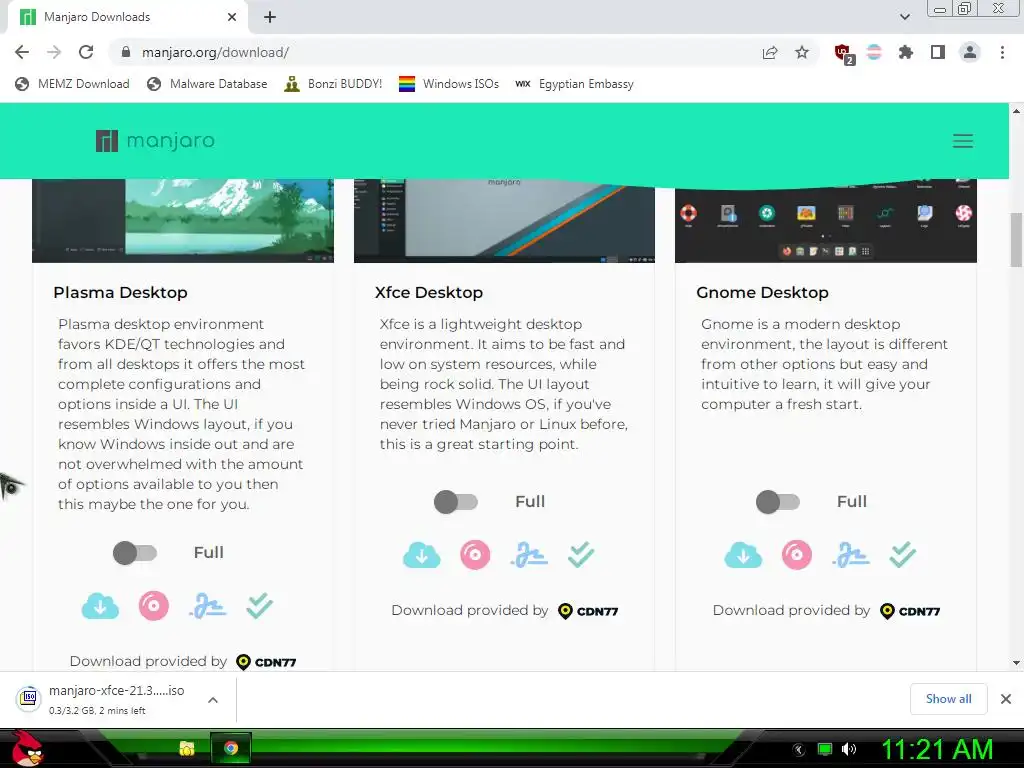Image resolution: width=1024 pixels, height=768 pixels.
Task: Click the 11:21 AM taskbar clock
Action: coord(937,750)
